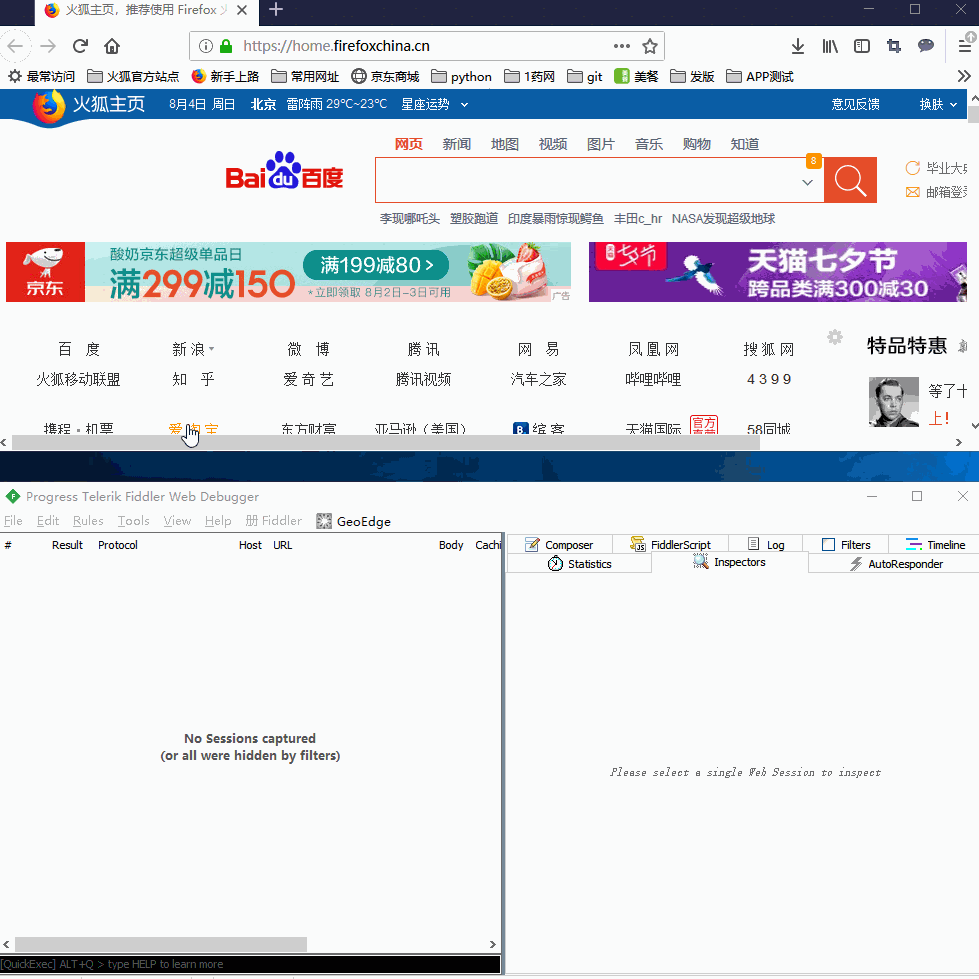Open the FiddlerScript tab
This screenshot has height=979, width=979.
[x=671, y=545]
